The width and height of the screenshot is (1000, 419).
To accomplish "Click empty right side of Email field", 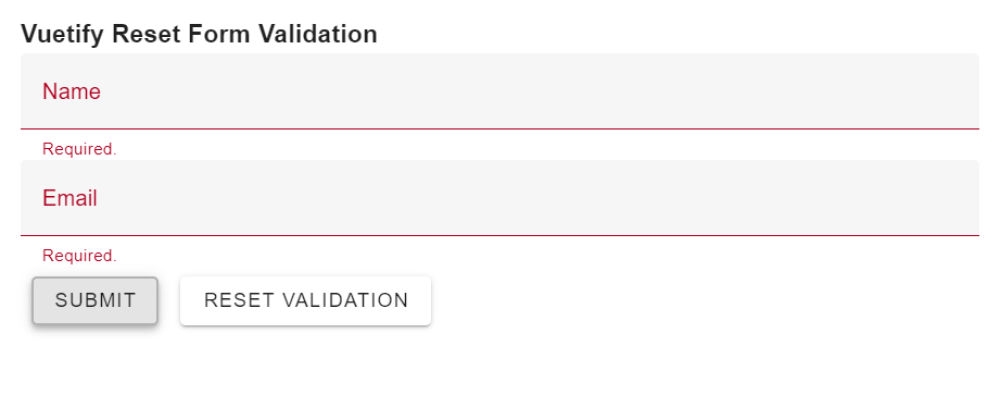I will tap(900, 198).
